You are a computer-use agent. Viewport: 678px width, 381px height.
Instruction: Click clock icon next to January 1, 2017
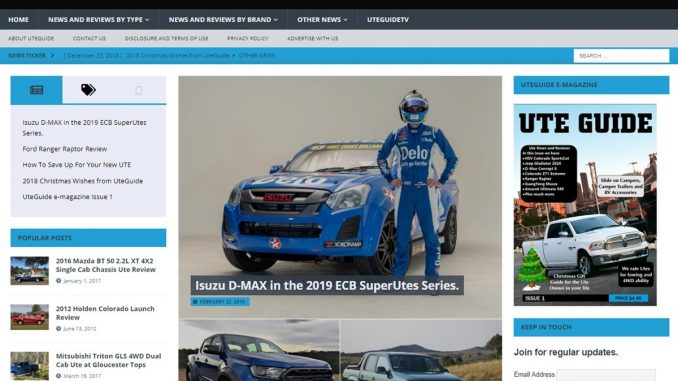click(x=58, y=281)
